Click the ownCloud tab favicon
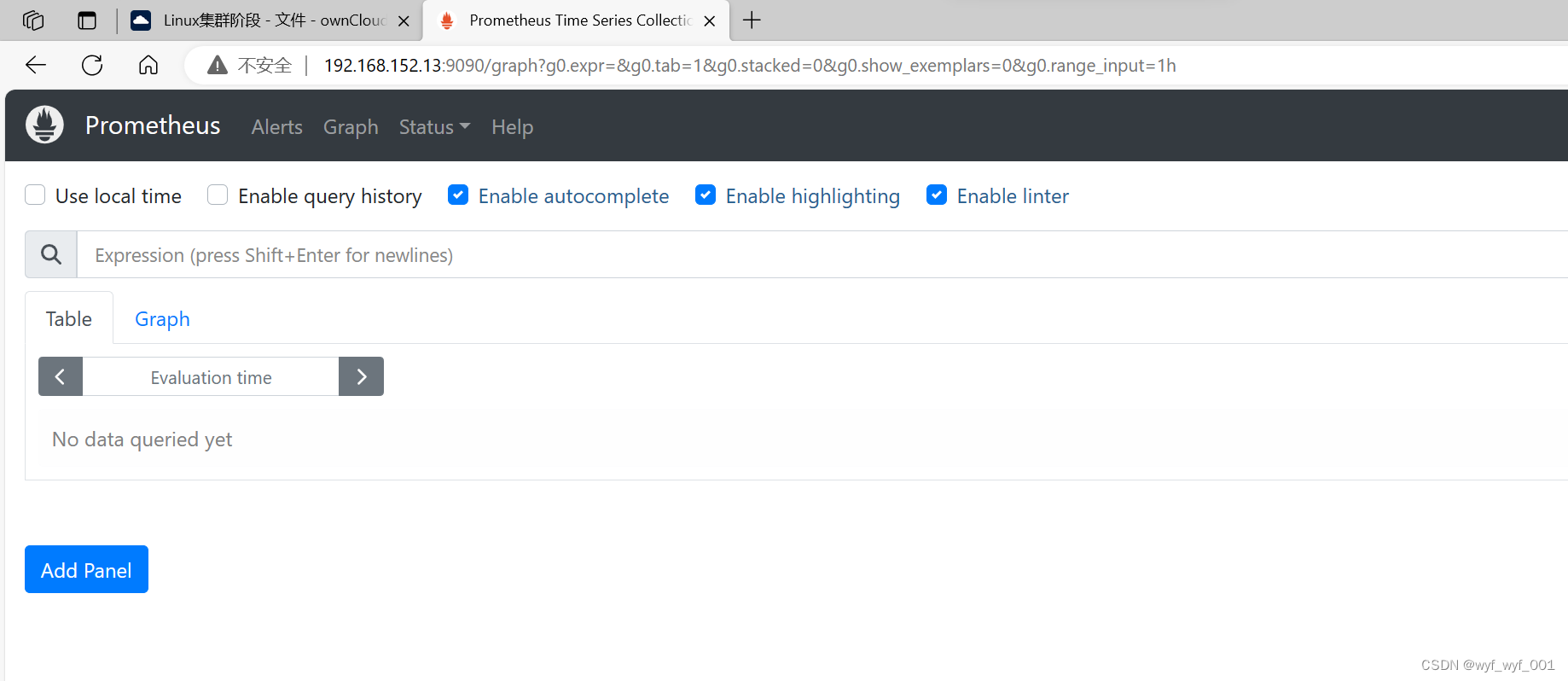This screenshot has height=681, width=1568. click(141, 20)
